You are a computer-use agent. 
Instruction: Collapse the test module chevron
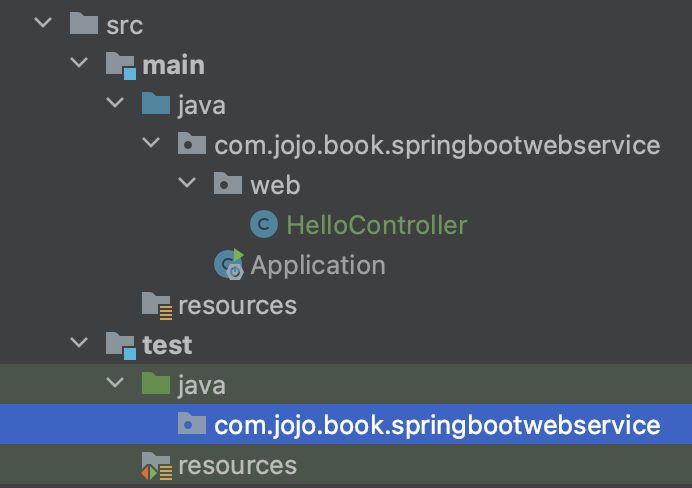79,342
